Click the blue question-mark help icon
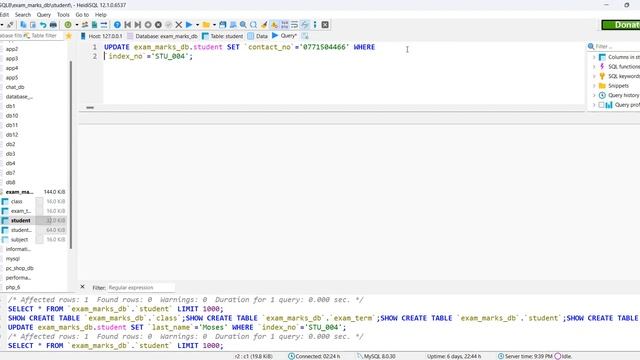Screen dimensions: 640x360 click(x=117, y=25)
